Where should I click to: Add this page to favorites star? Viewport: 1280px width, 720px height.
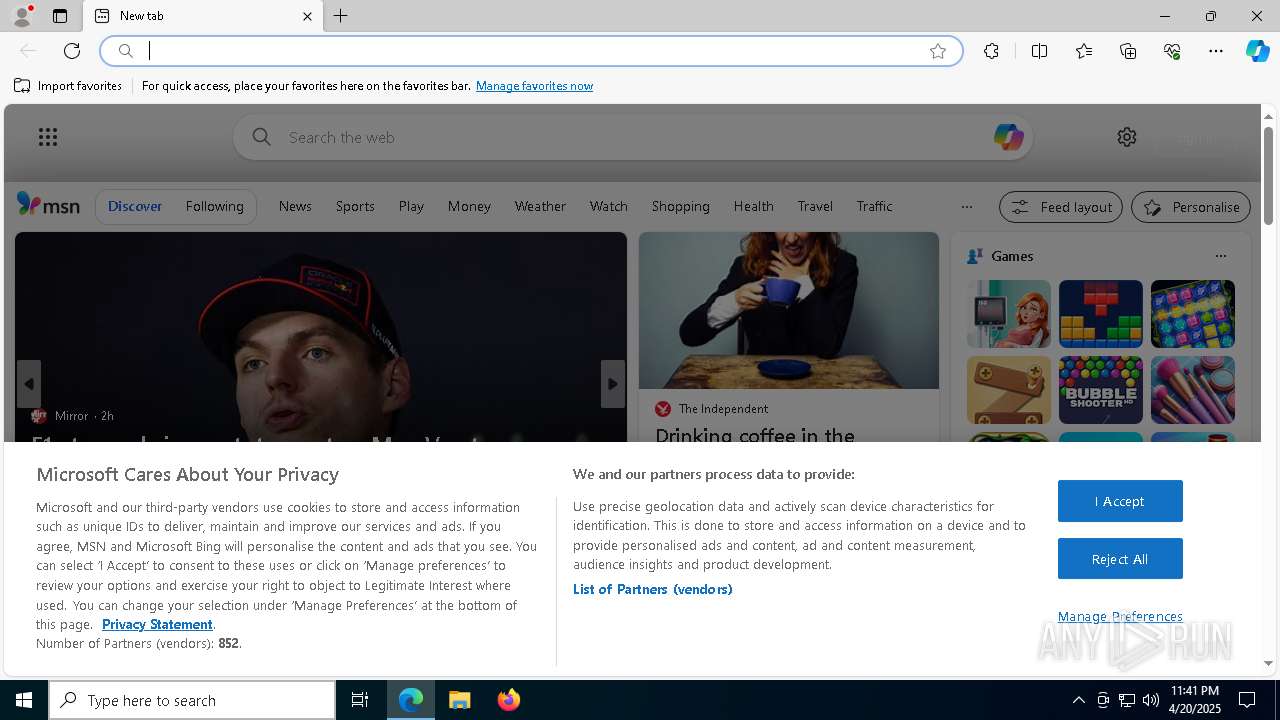pyautogui.click(x=937, y=51)
